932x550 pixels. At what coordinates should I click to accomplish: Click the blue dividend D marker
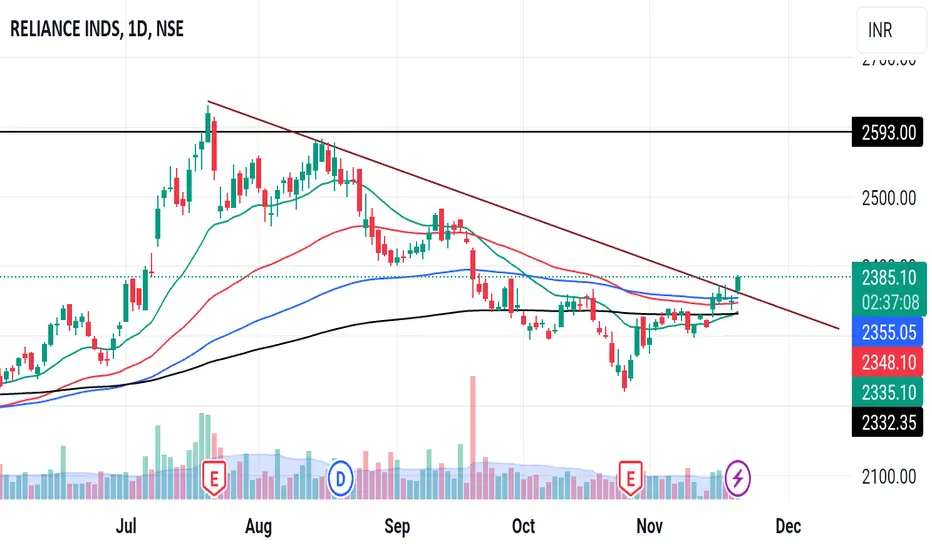click(x=341, y=478)
